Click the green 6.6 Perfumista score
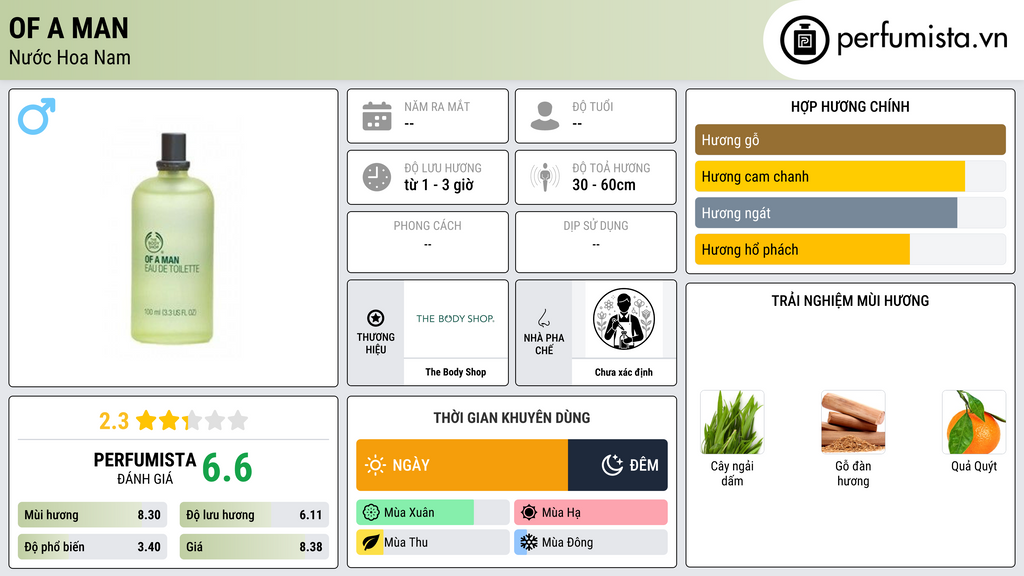1024x576 pixels. pyautogui.click(x=227, y=468)
